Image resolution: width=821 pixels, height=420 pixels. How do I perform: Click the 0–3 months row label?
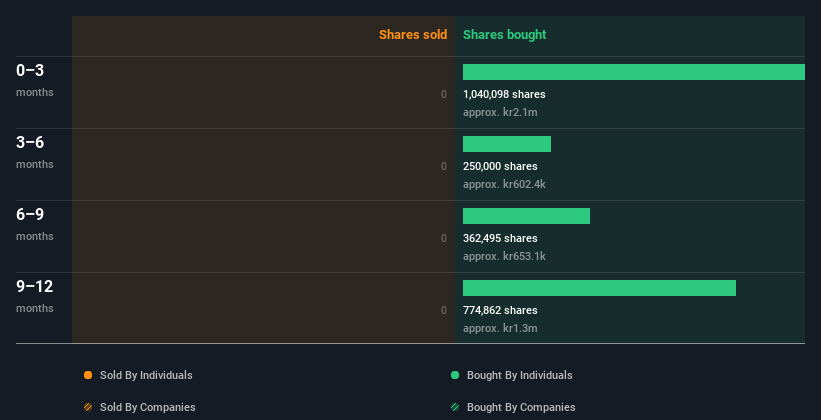[x=35, y=80]
